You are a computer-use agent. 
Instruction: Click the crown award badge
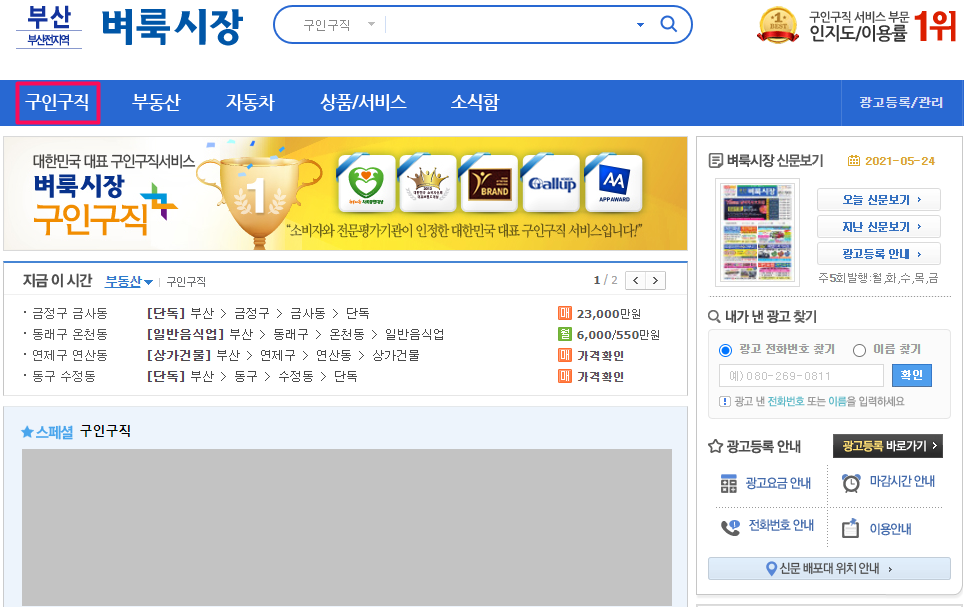point(428,183)
